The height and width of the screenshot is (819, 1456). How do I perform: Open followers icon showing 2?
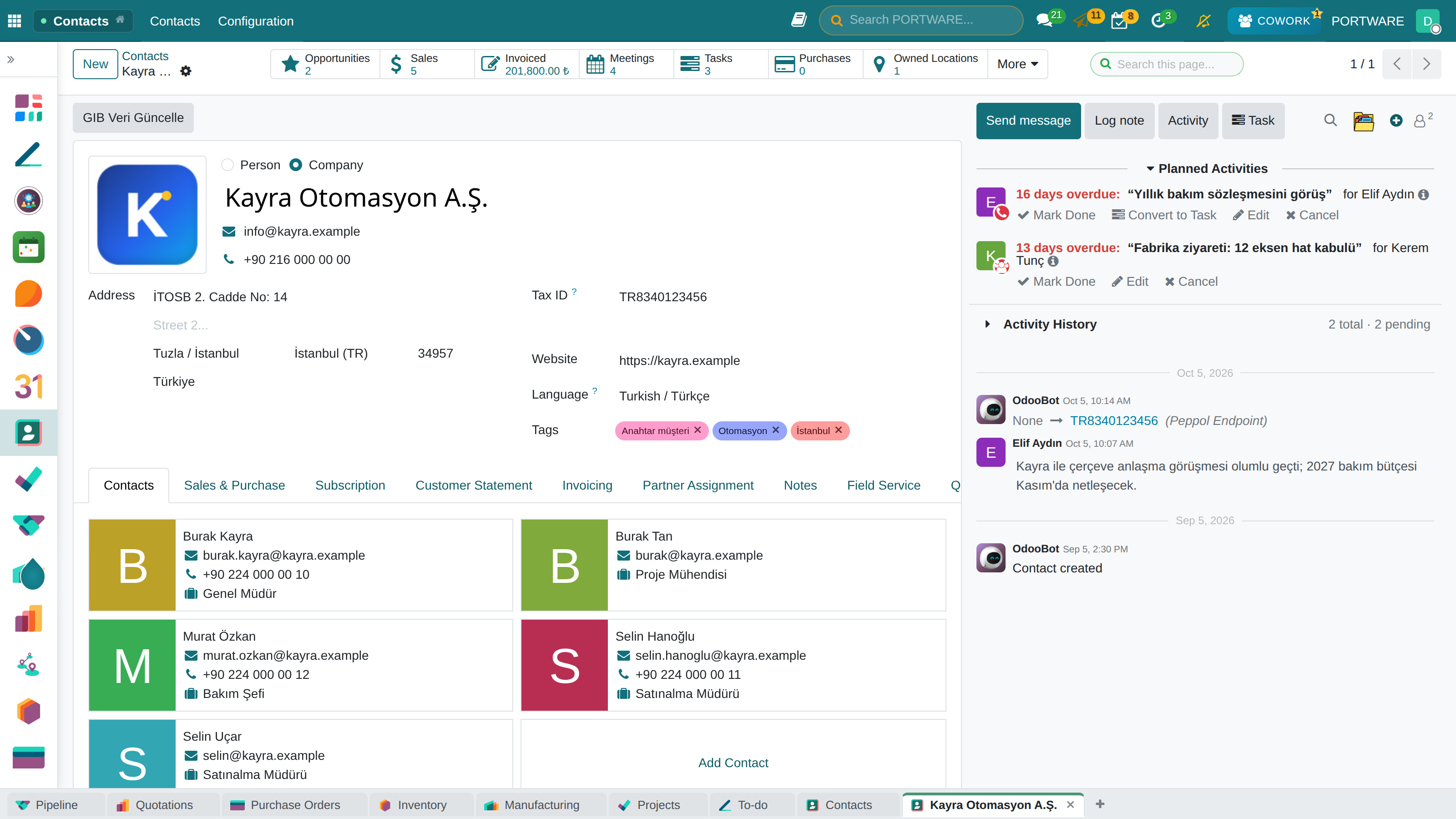click(x=1423, y=121)
